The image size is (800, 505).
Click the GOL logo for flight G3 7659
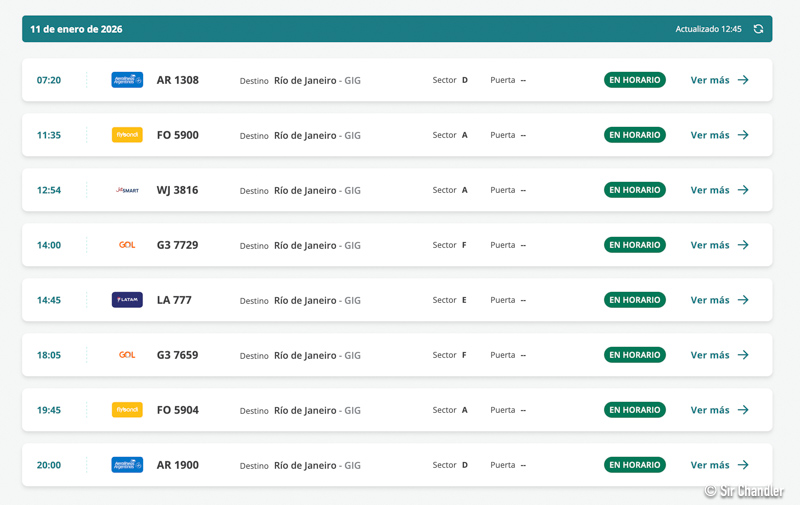[x=127, y=355]
